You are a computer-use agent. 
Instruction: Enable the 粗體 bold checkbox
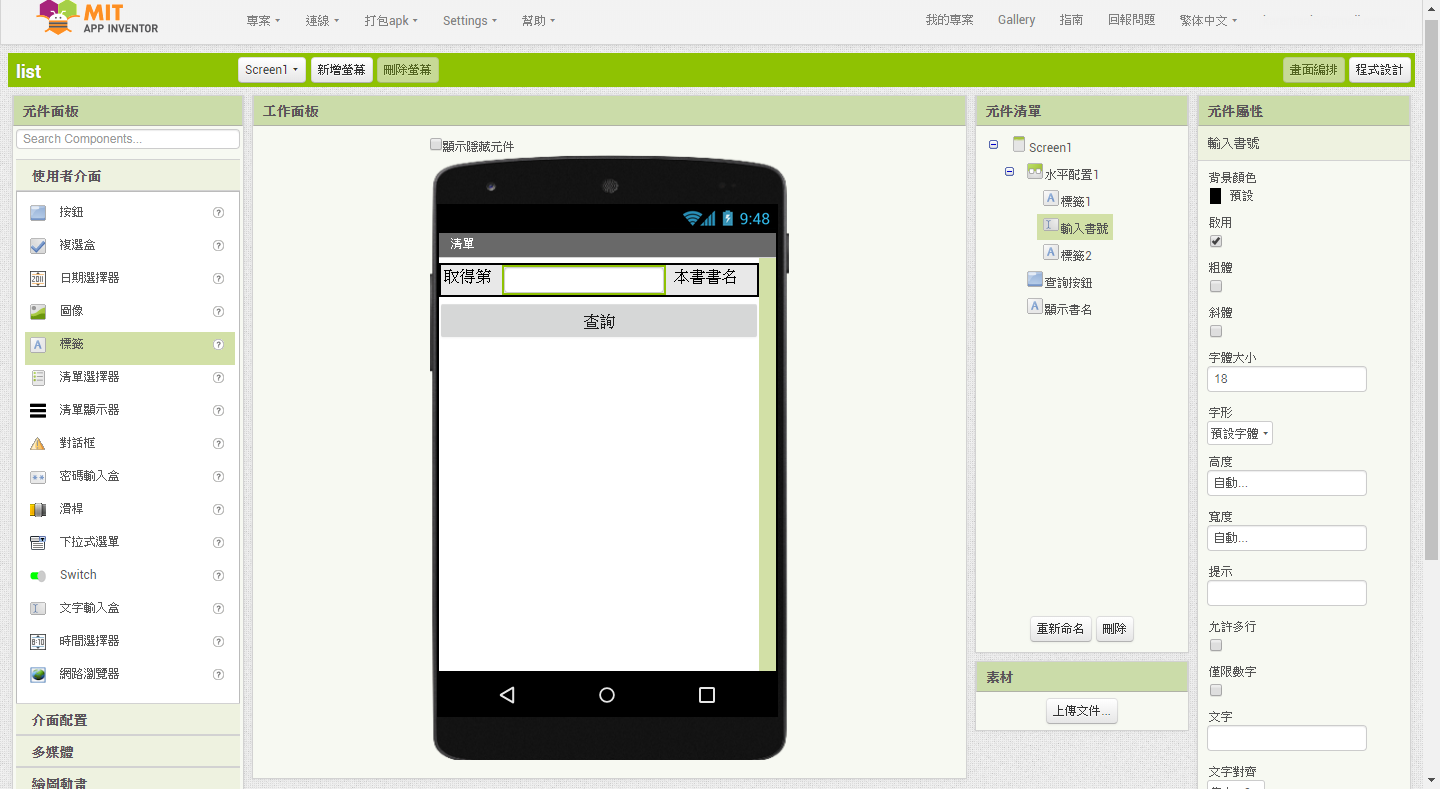(x=1216, y=286)
